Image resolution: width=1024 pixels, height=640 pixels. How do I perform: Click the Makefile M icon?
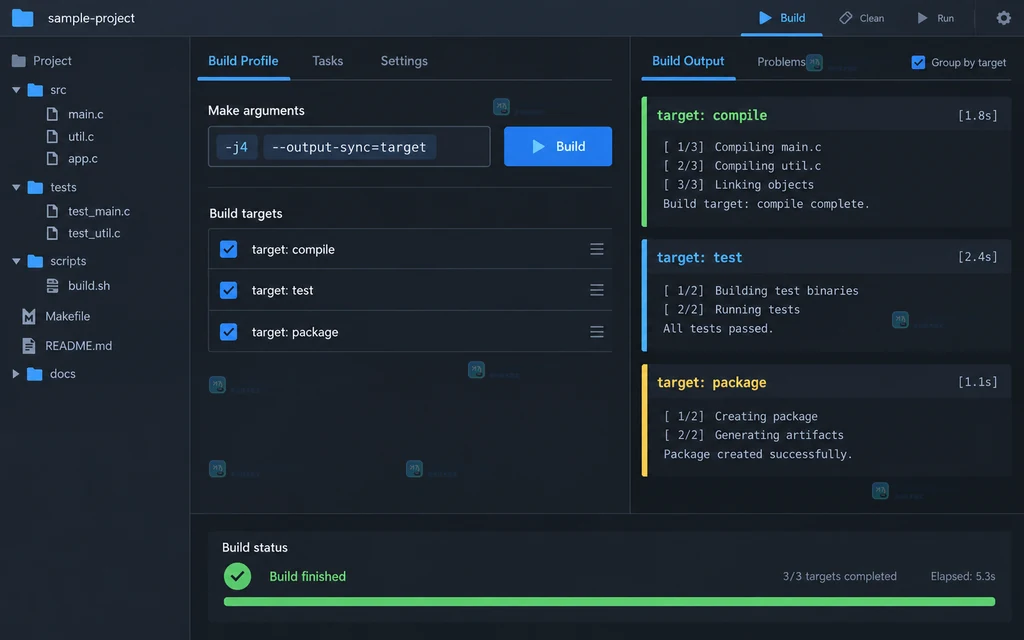[29, 317]
